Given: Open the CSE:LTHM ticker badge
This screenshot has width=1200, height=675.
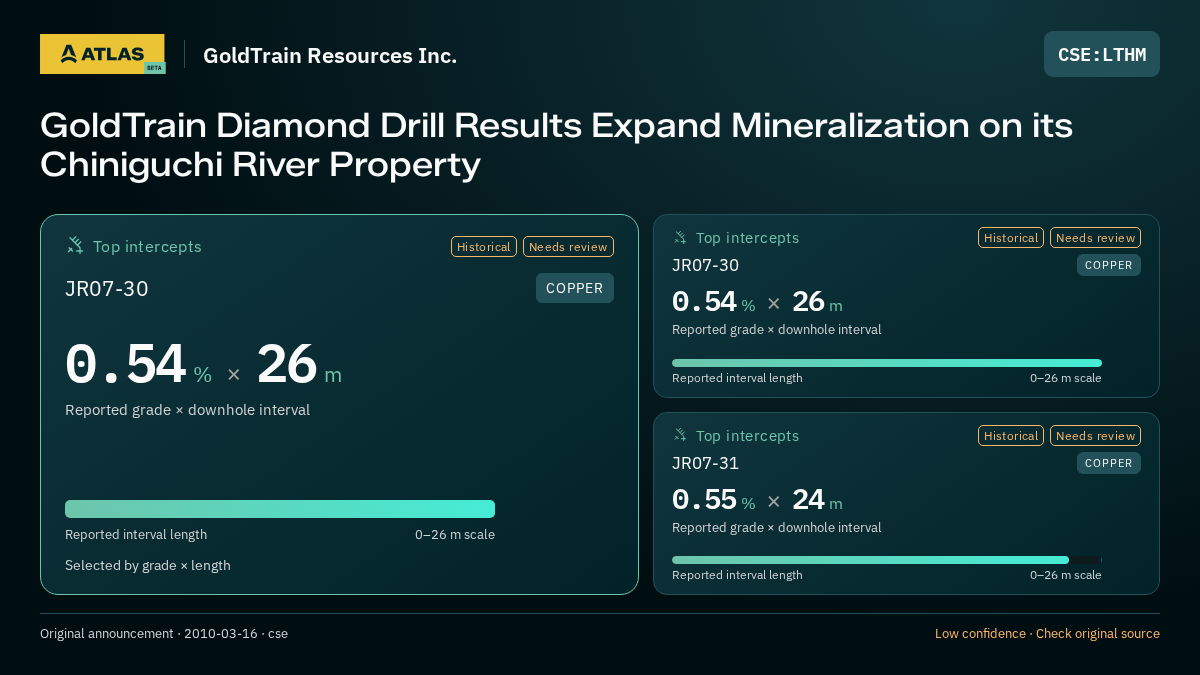Looking at the screenshot, I should pos(1102,54).
